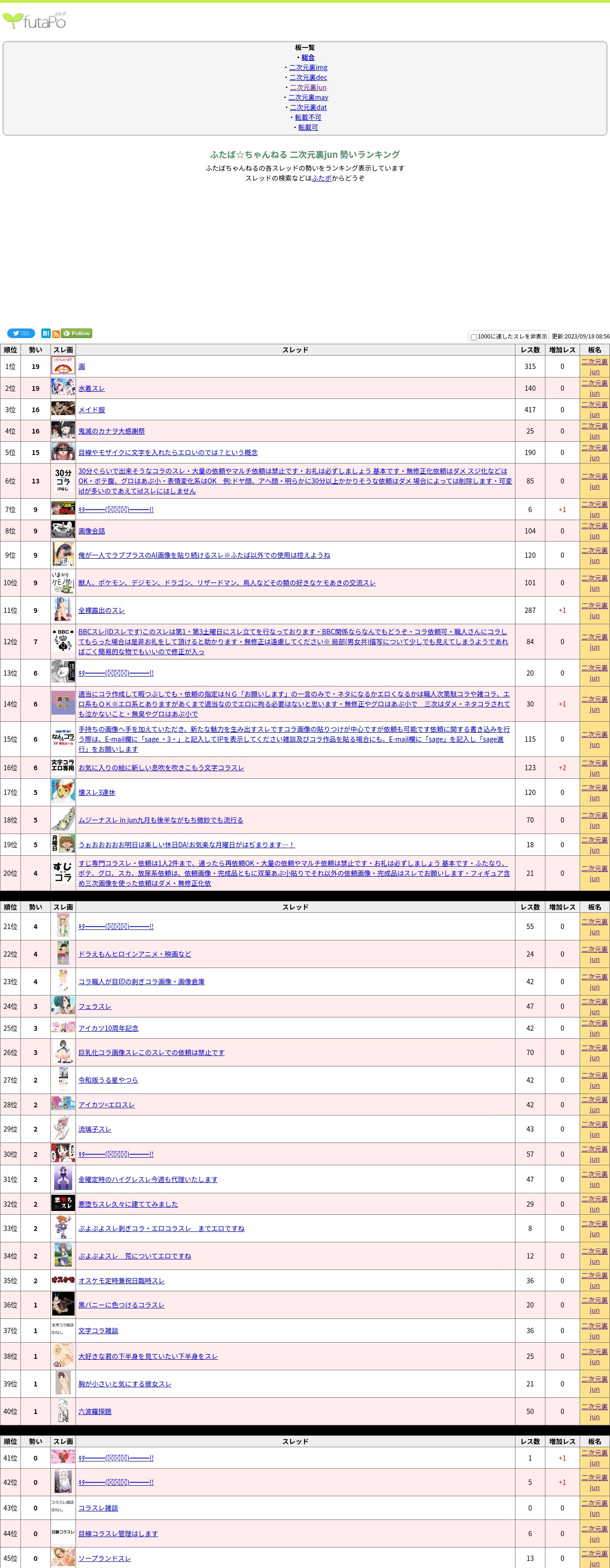Open 令和版うる星やつら thread

(108, 1080)
